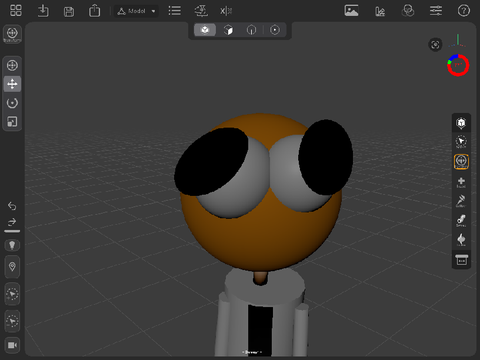Select the flame-shaped tool in right toolbar
Viewport: 480px width, 360px height.
coord(461,239)
